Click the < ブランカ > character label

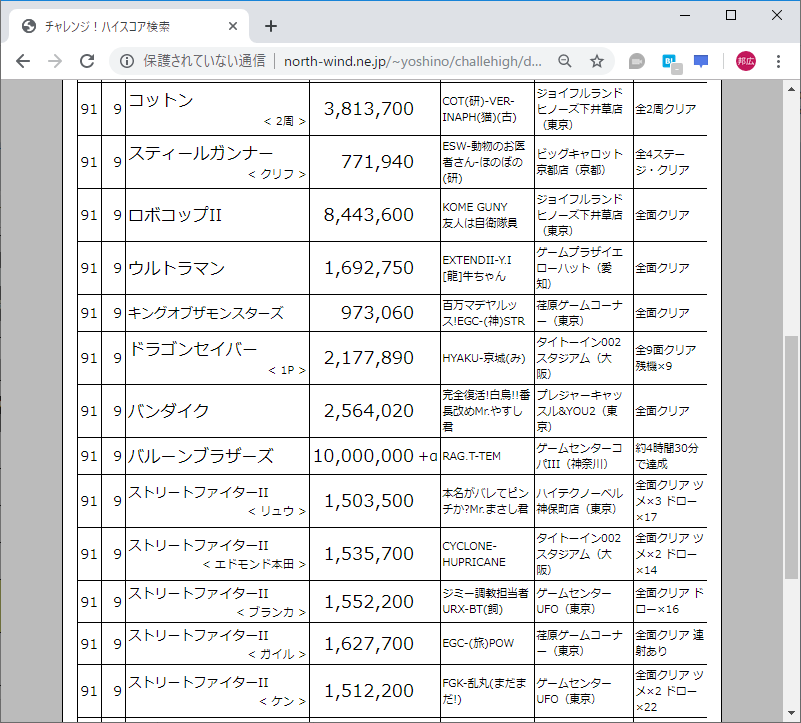[271, 613]
